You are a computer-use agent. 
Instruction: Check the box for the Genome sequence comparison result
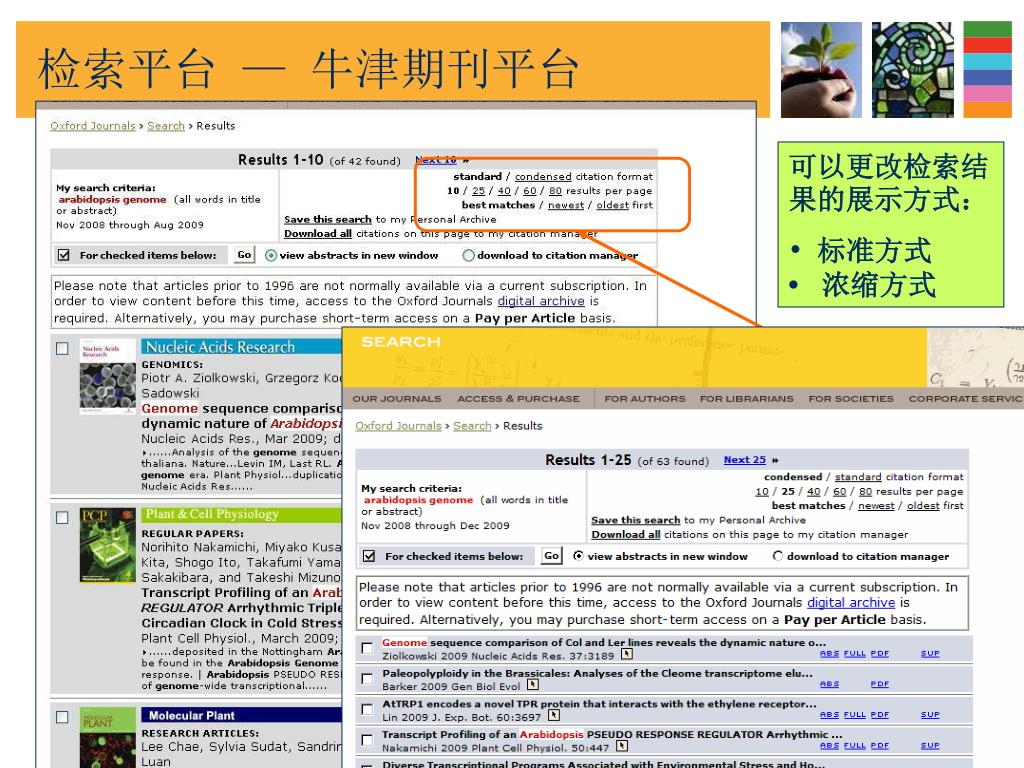tap(367, 648)
